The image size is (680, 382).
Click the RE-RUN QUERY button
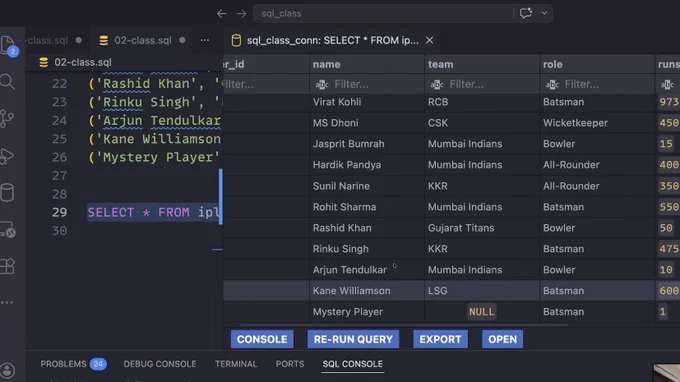coord(353,339)
